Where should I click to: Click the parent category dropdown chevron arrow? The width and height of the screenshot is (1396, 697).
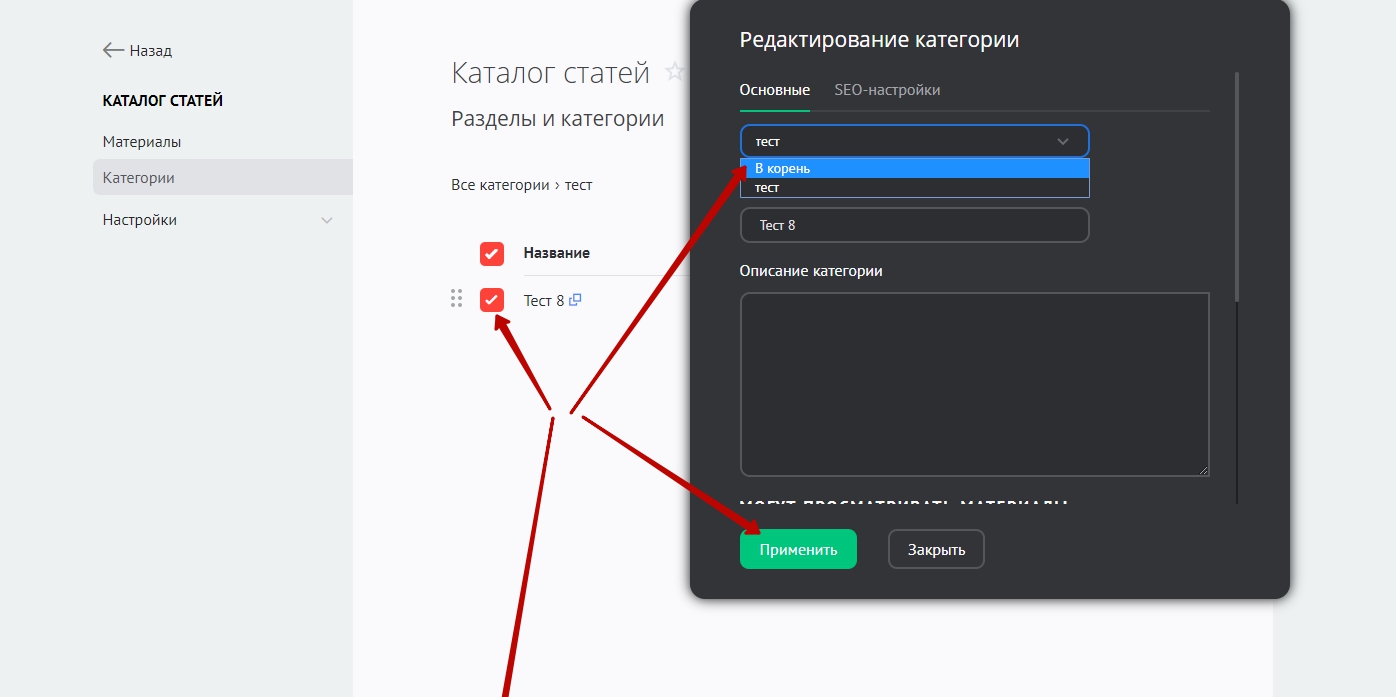(1063, 142)
